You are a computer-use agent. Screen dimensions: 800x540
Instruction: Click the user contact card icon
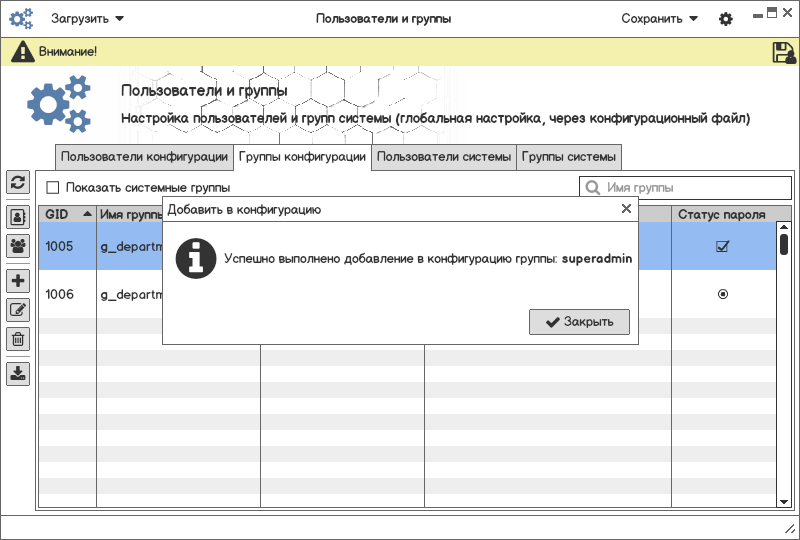[18, 216]
